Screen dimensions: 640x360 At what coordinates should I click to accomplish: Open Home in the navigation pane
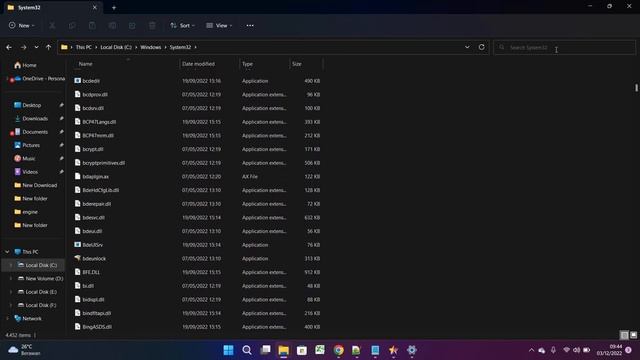[x=25, y=65]
